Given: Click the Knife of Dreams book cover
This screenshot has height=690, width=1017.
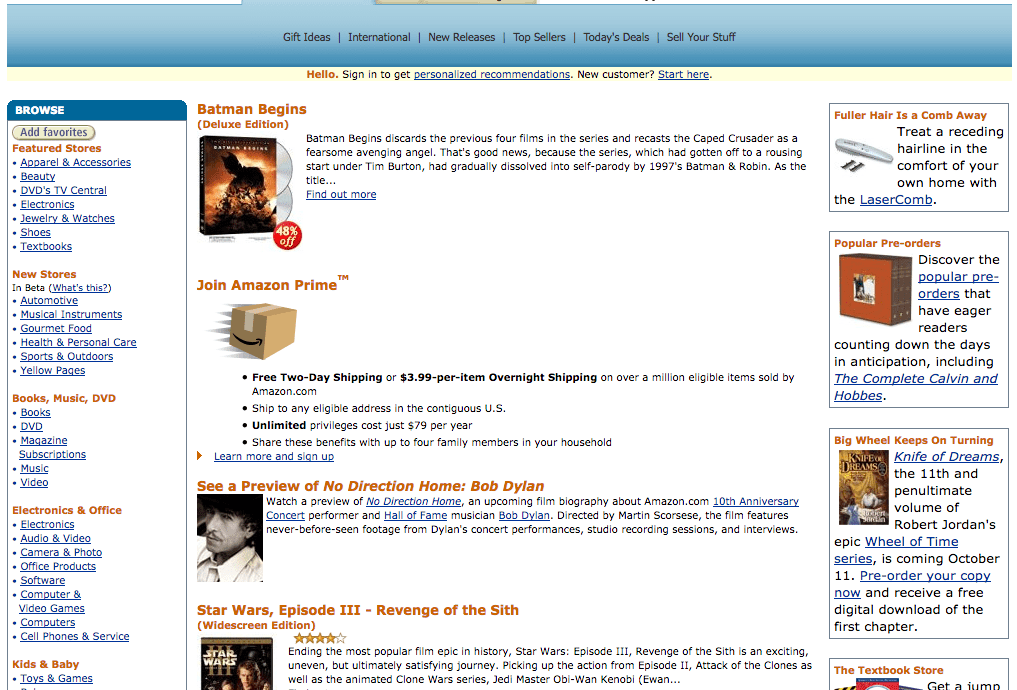Looking at the screenshot, I should [863, 488].
